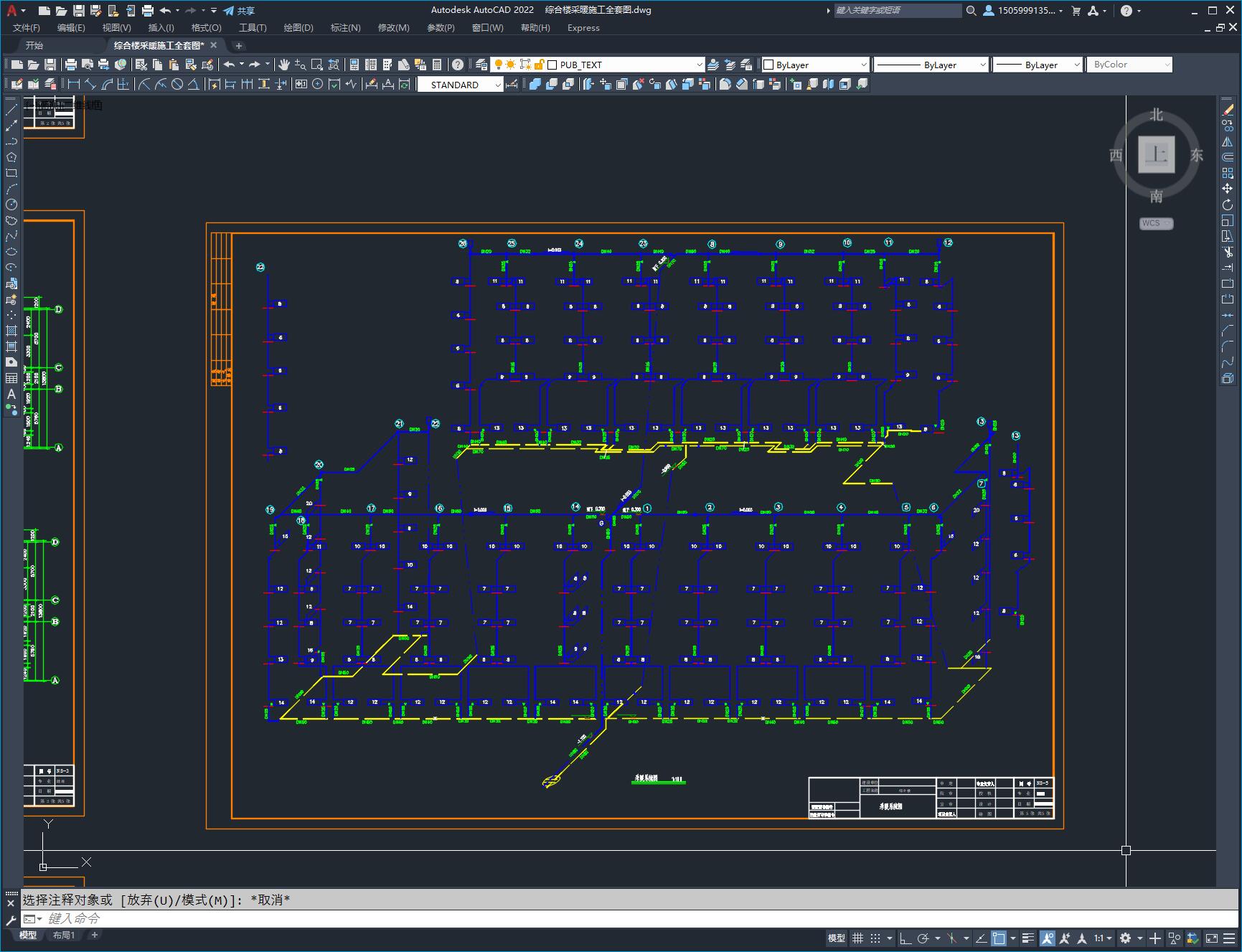Toggle layer lock padlock icon
Image resolution: width=1242 pixels, height=952 pixels.
pos(540,65)
